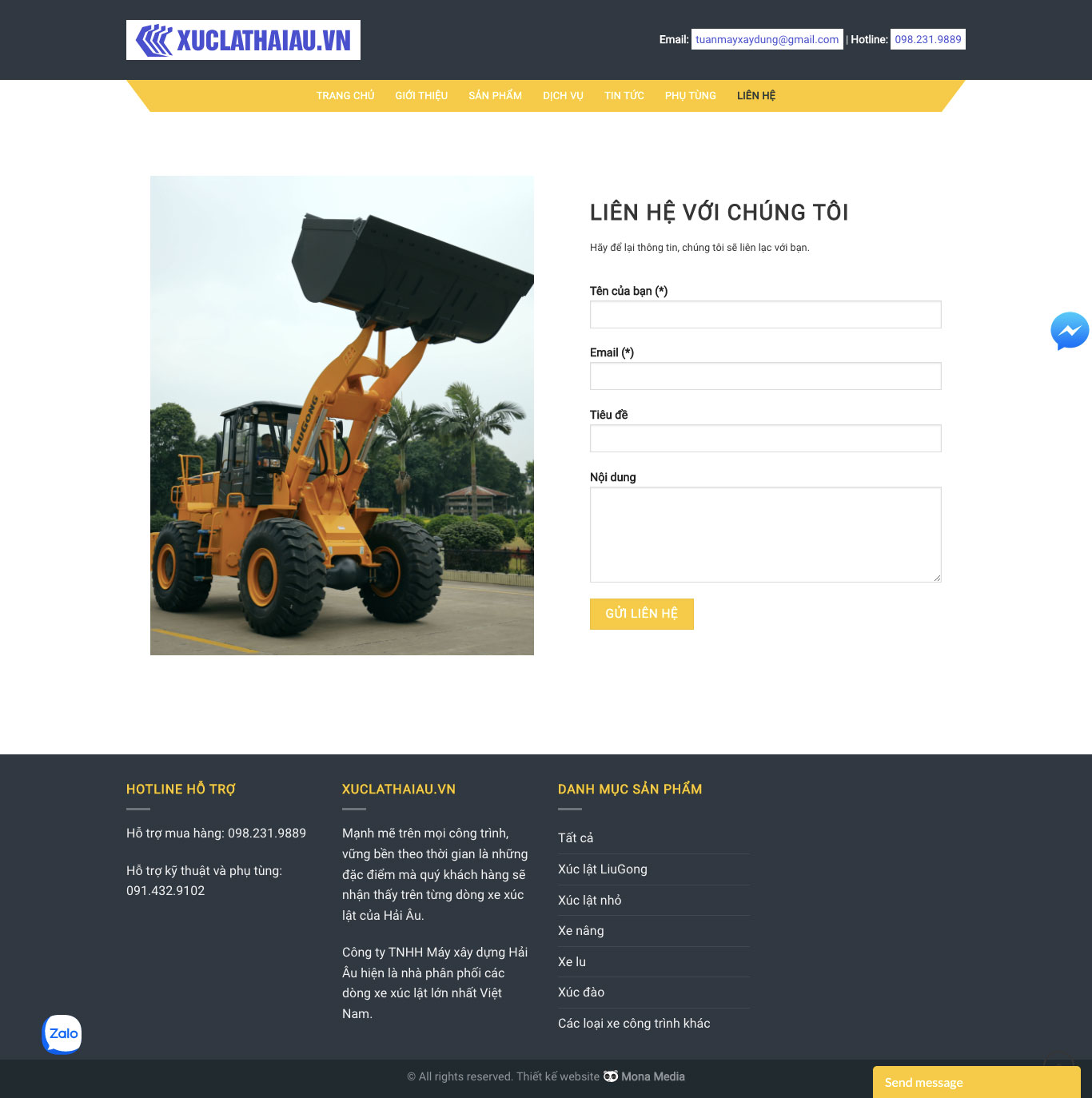Viewport: 1092px width, 1098px height.
Task: Open the GIỚI THIỆU menu item
Action: (421, 96)
